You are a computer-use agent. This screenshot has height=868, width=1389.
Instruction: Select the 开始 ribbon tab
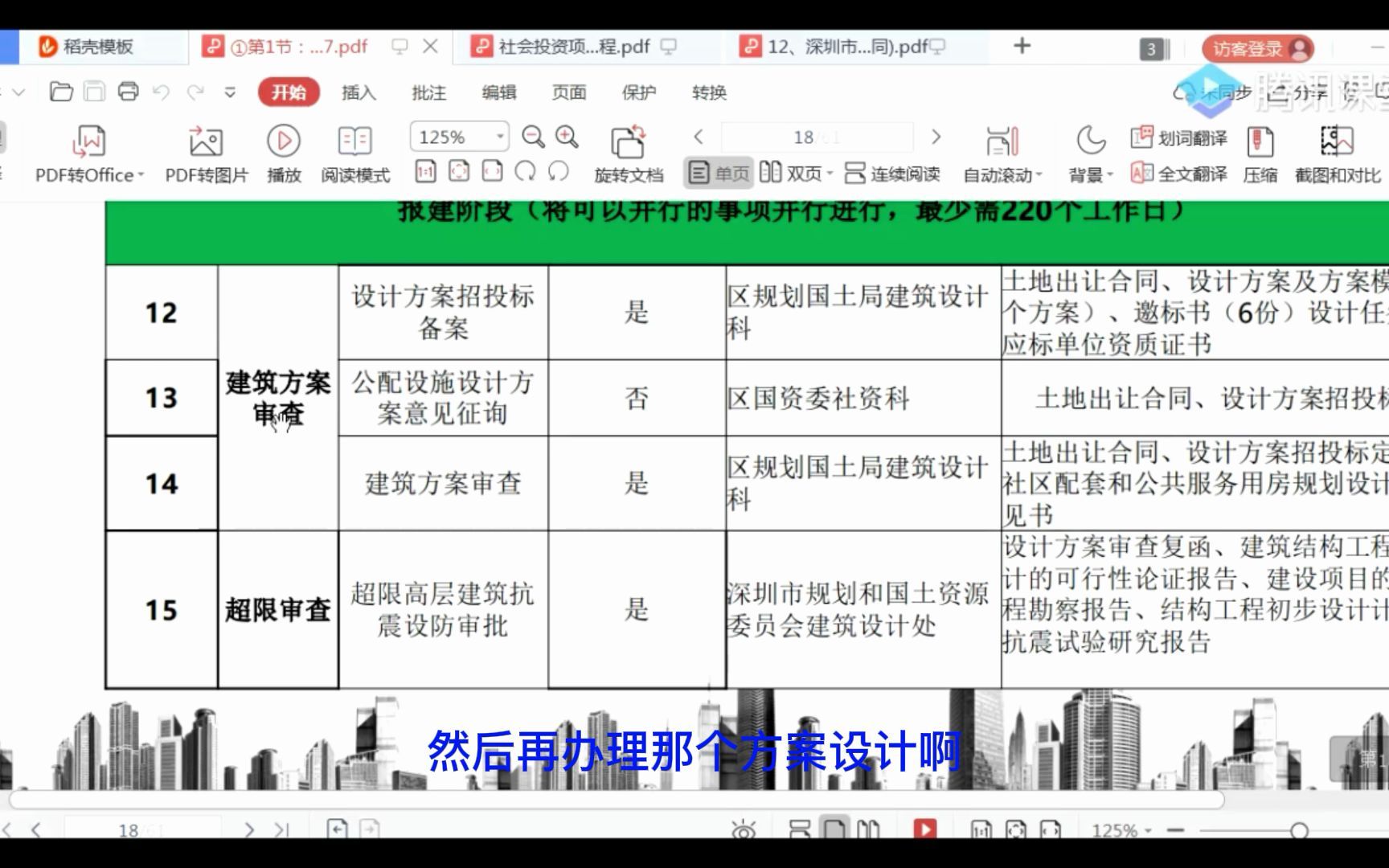(x=289, y=92)
